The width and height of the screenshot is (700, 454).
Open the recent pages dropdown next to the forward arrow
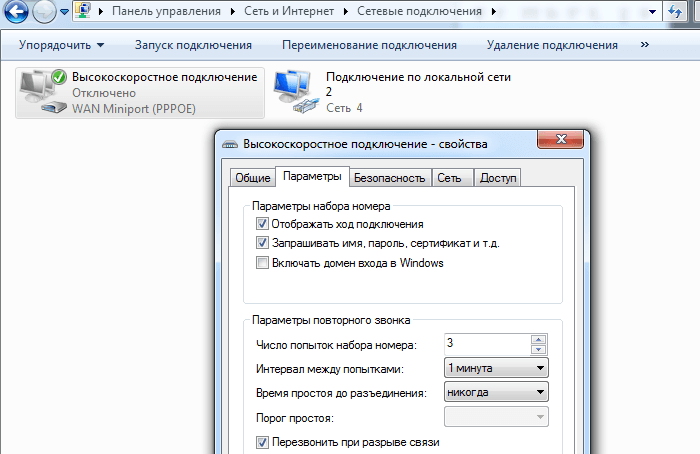click(64, 12)
